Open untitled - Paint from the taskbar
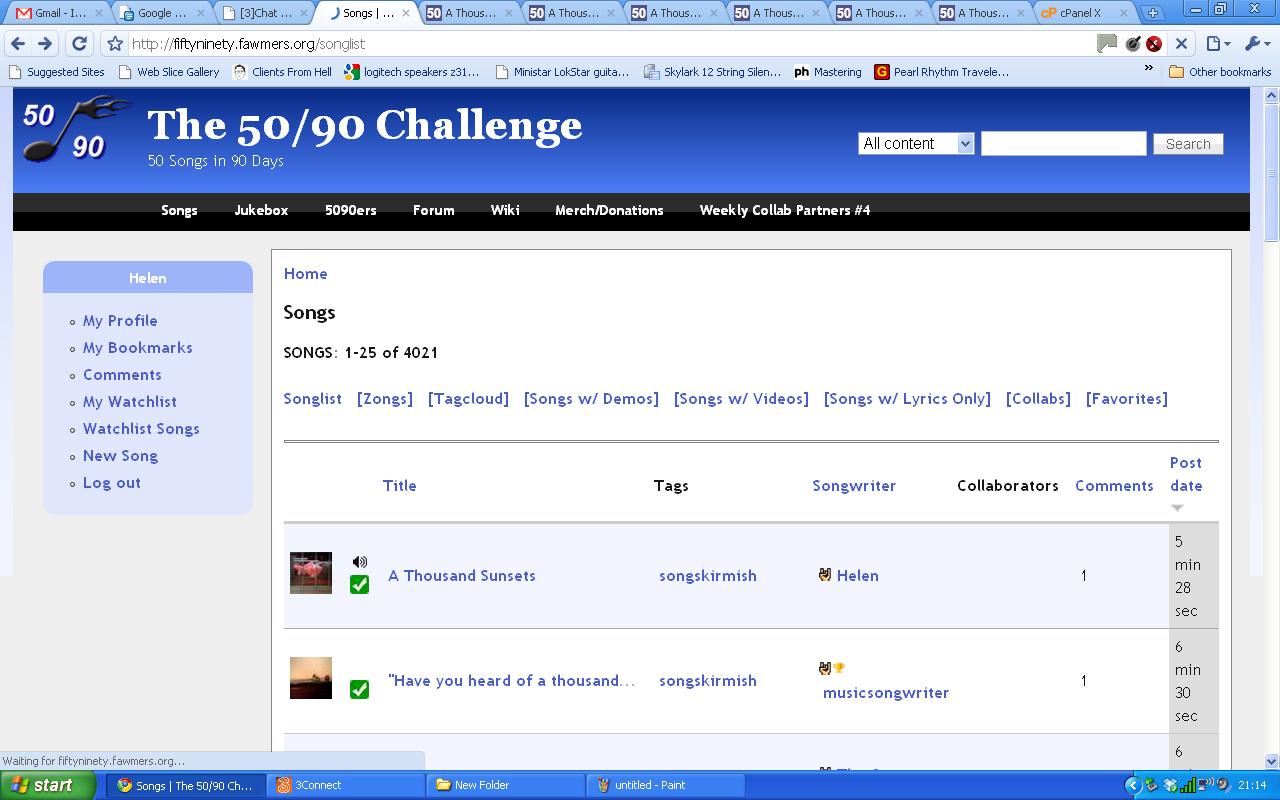1280x800 pixels. (649, 785)
